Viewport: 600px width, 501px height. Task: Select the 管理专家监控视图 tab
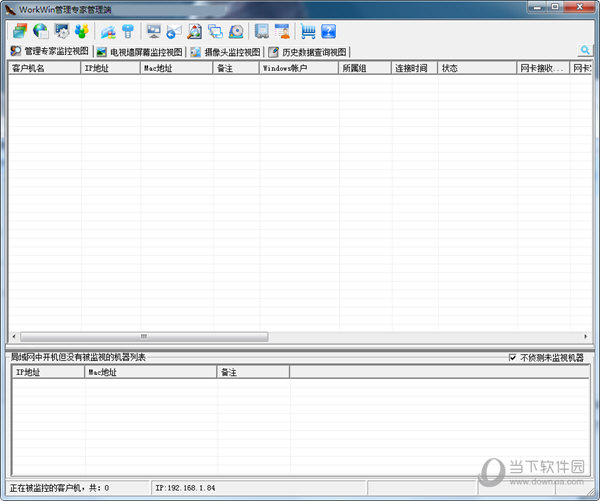50,51
